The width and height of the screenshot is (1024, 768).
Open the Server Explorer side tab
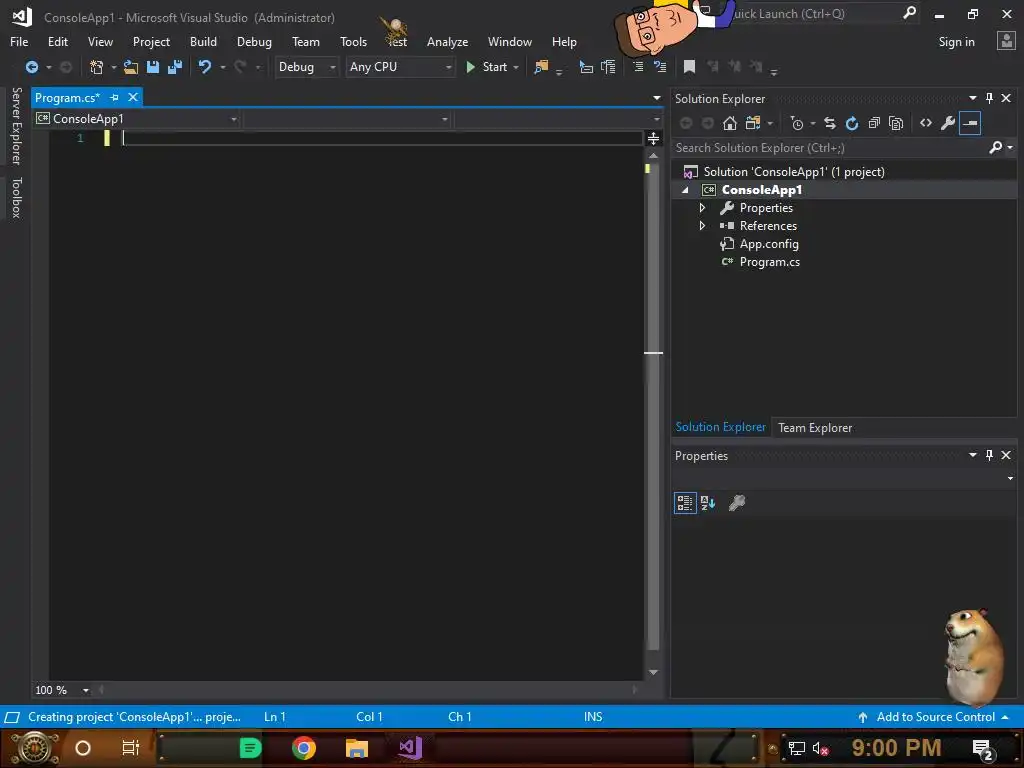point(16,126)
